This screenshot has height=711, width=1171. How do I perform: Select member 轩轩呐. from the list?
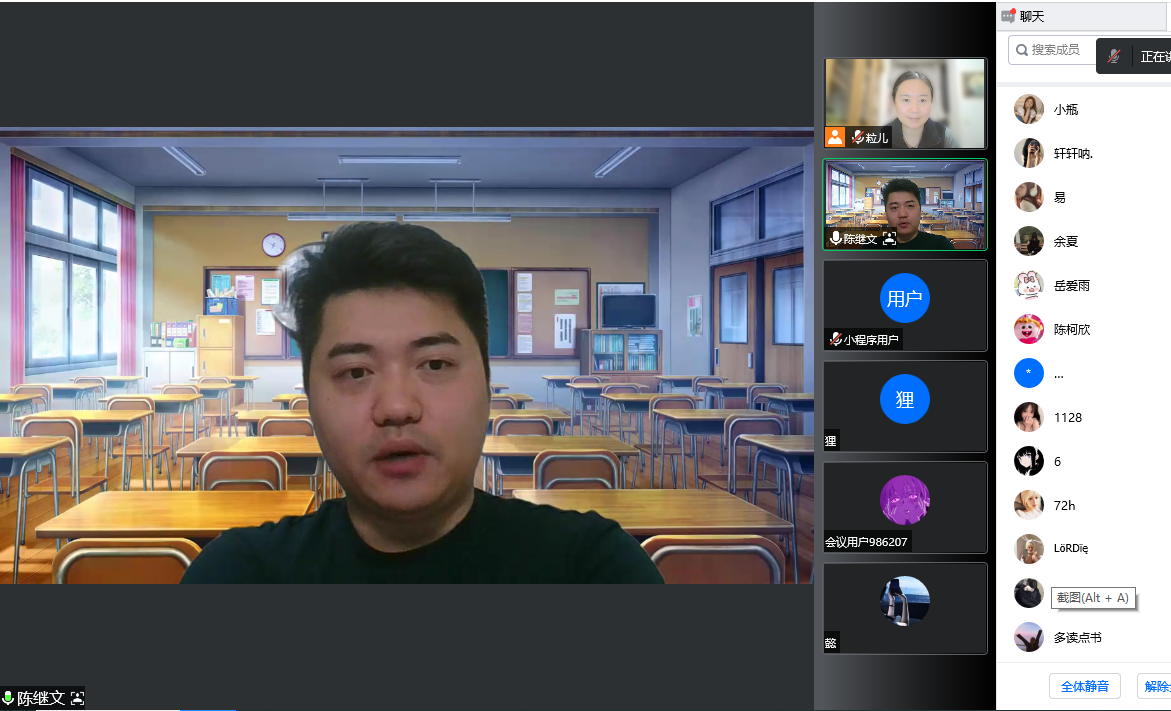(1073, 154)
